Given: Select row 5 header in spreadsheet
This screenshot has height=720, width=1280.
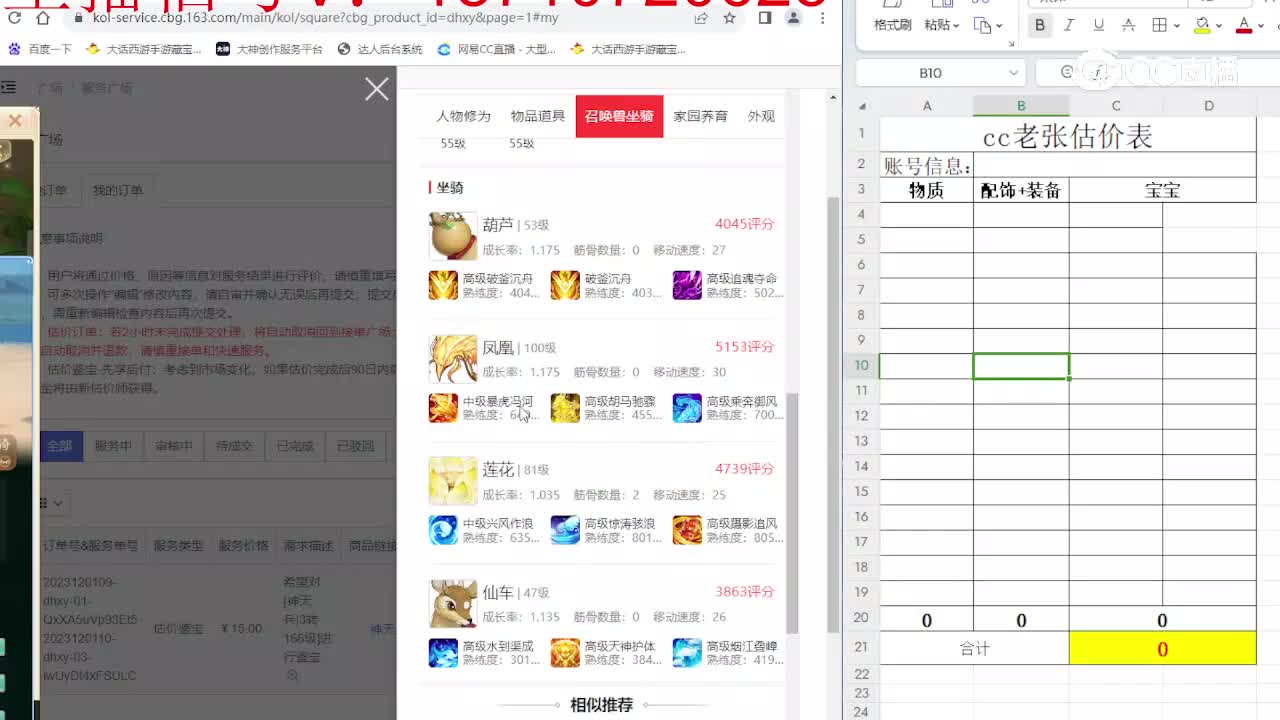Looking at the screenshot, I should (861, 239).
